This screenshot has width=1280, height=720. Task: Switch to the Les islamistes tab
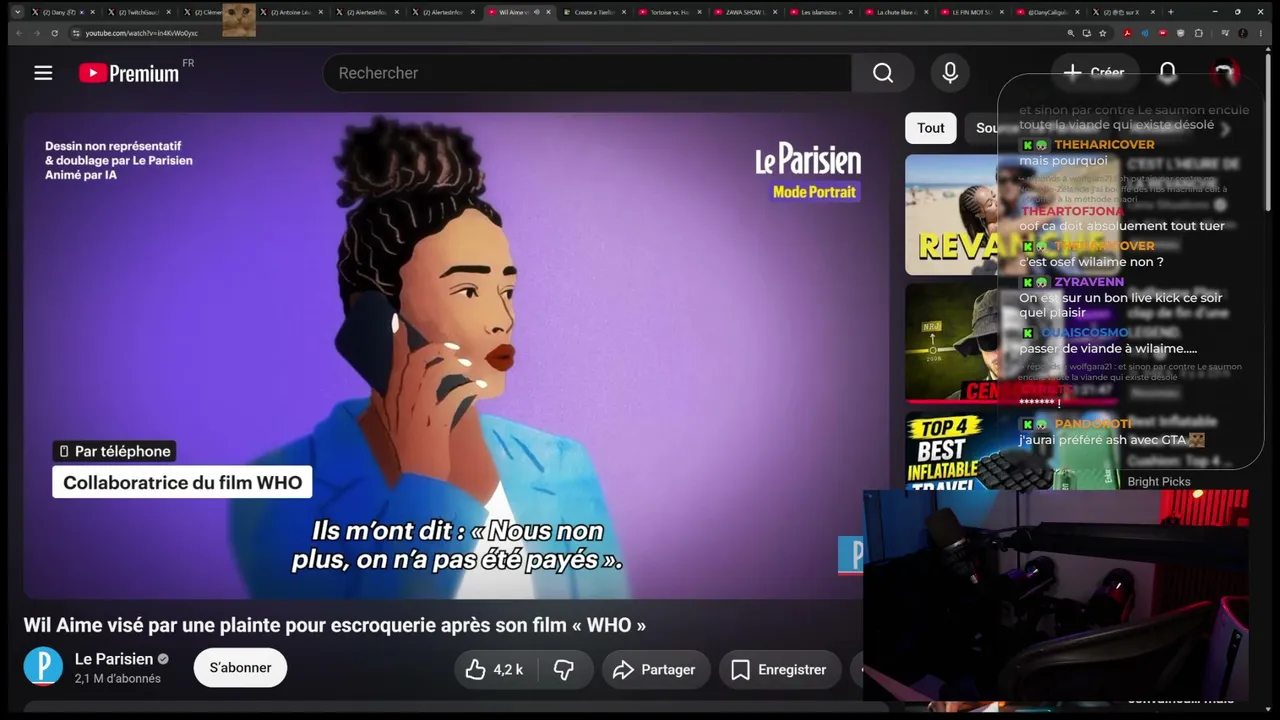pyautogui.click(x=822, y=12)
